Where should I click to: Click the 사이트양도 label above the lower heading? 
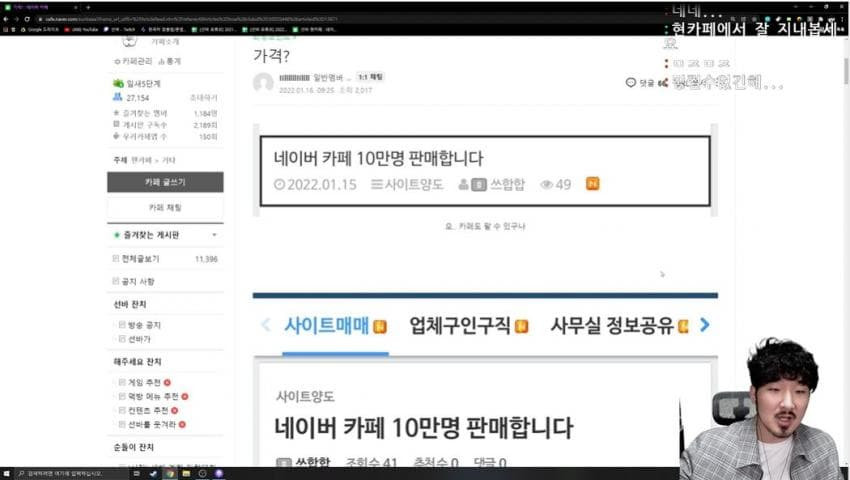[x=305, y=396]
